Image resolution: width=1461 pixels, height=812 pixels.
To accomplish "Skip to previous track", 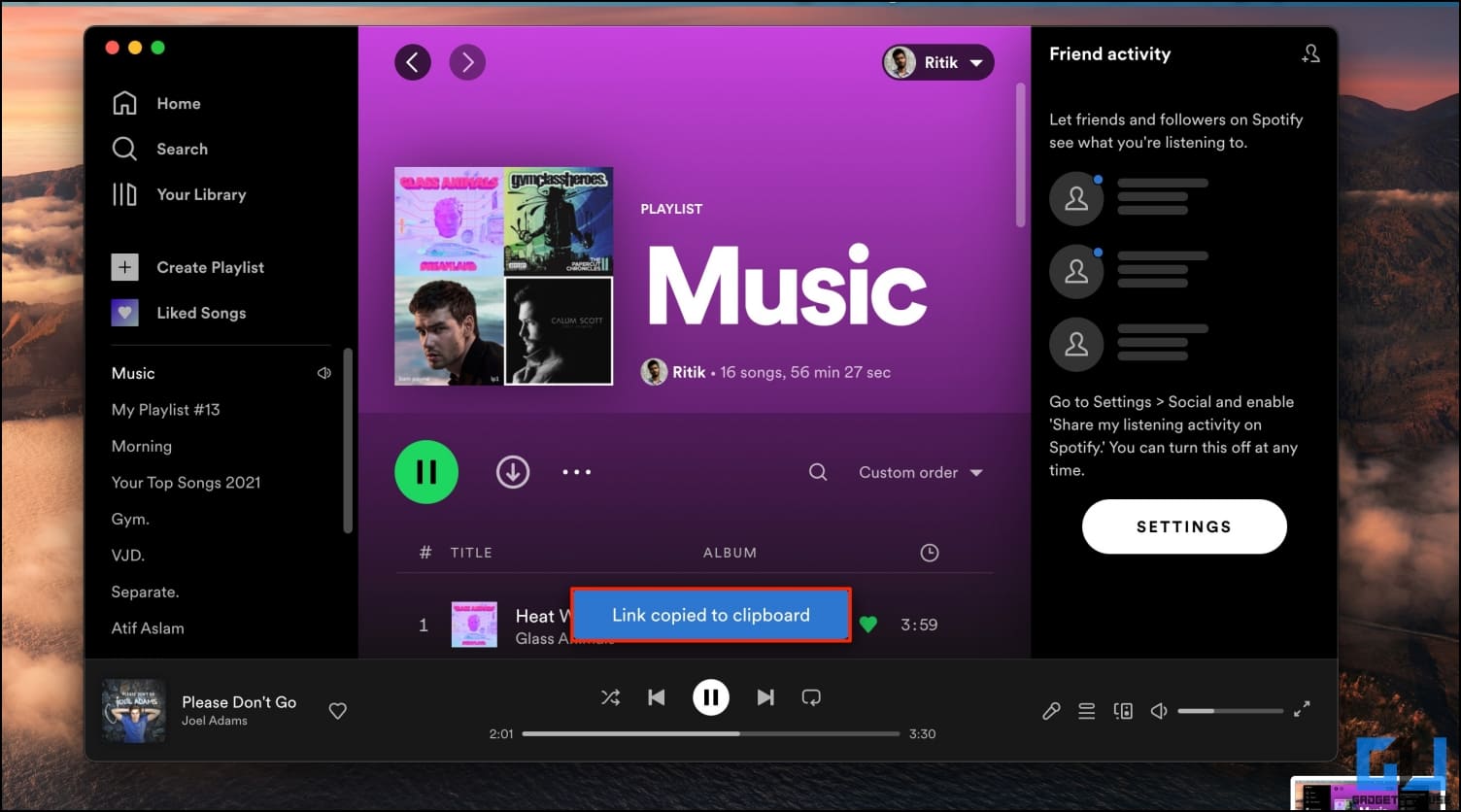I will pos(657,697).
